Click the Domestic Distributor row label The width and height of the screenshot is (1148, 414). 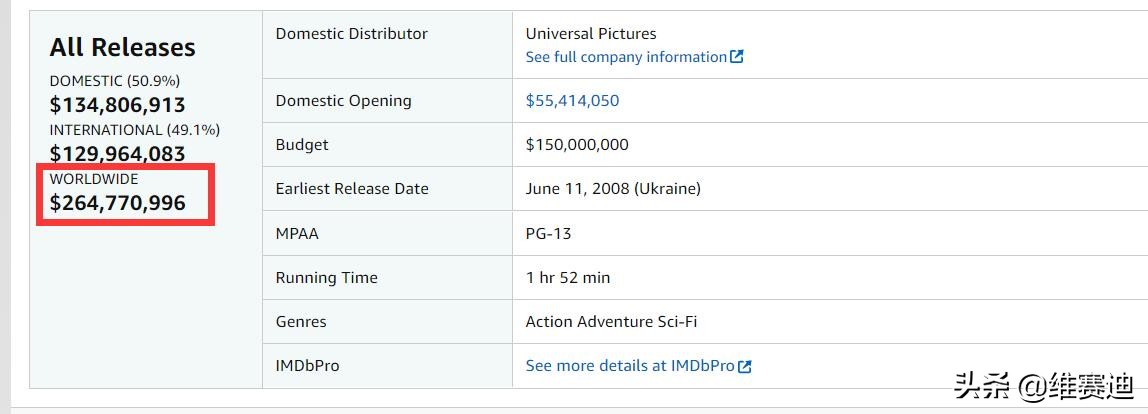point(351,34)
